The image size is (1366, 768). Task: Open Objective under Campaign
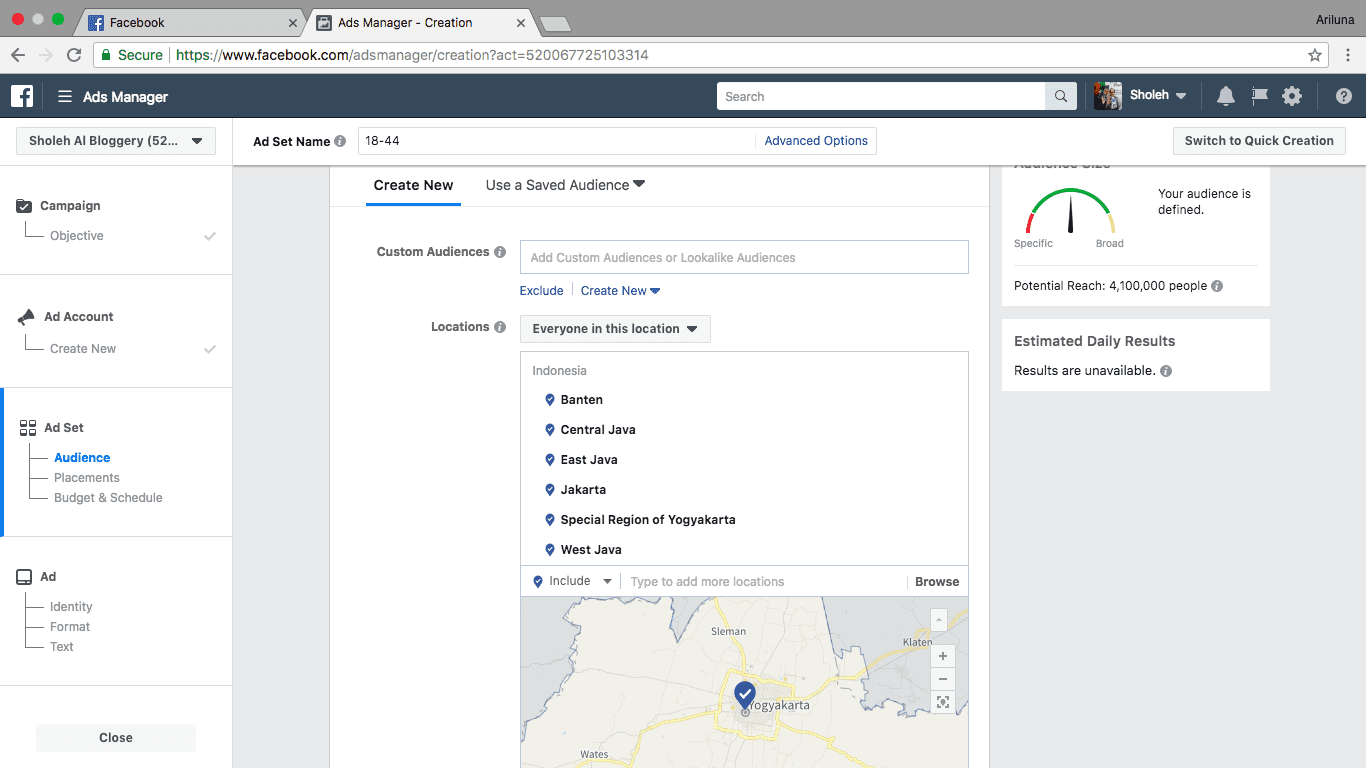point(77,236)
